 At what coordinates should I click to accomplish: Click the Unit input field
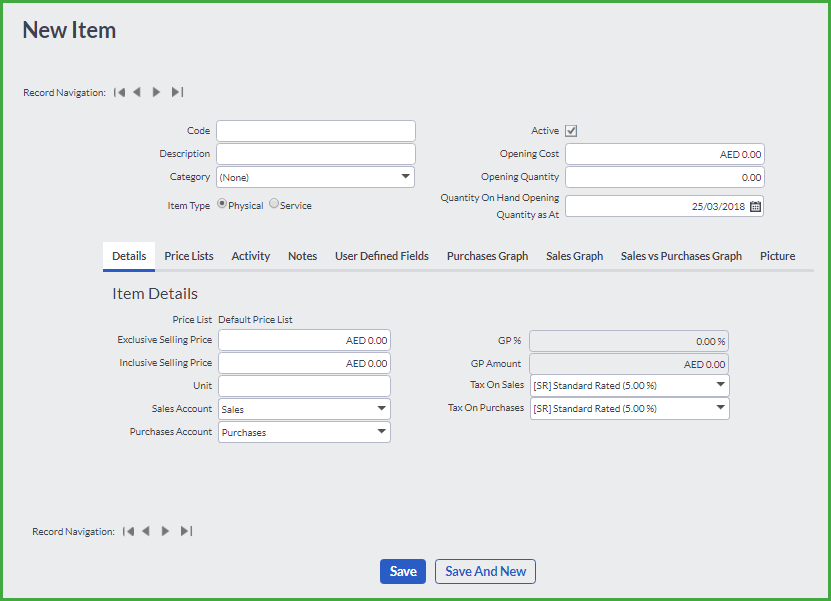pyautogui.click(x=304, y=386)
